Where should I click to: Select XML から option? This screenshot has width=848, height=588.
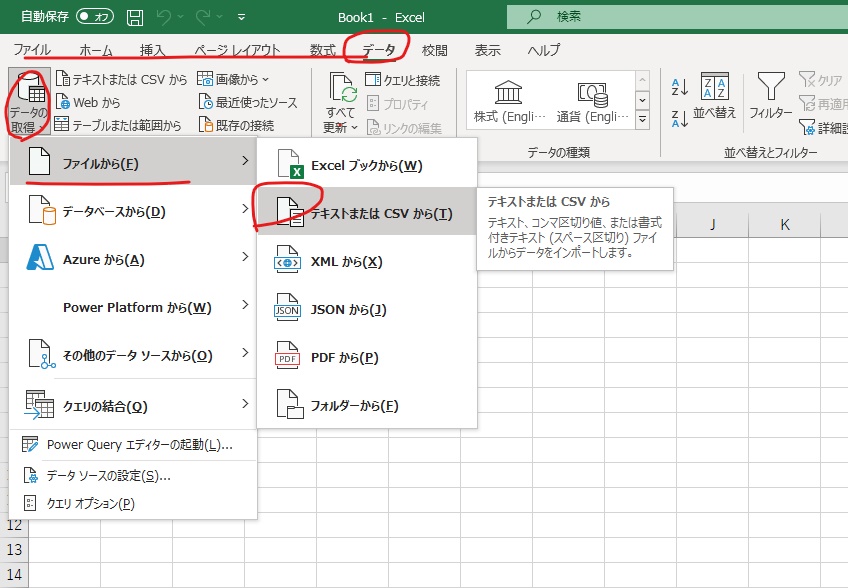[367, 261]
